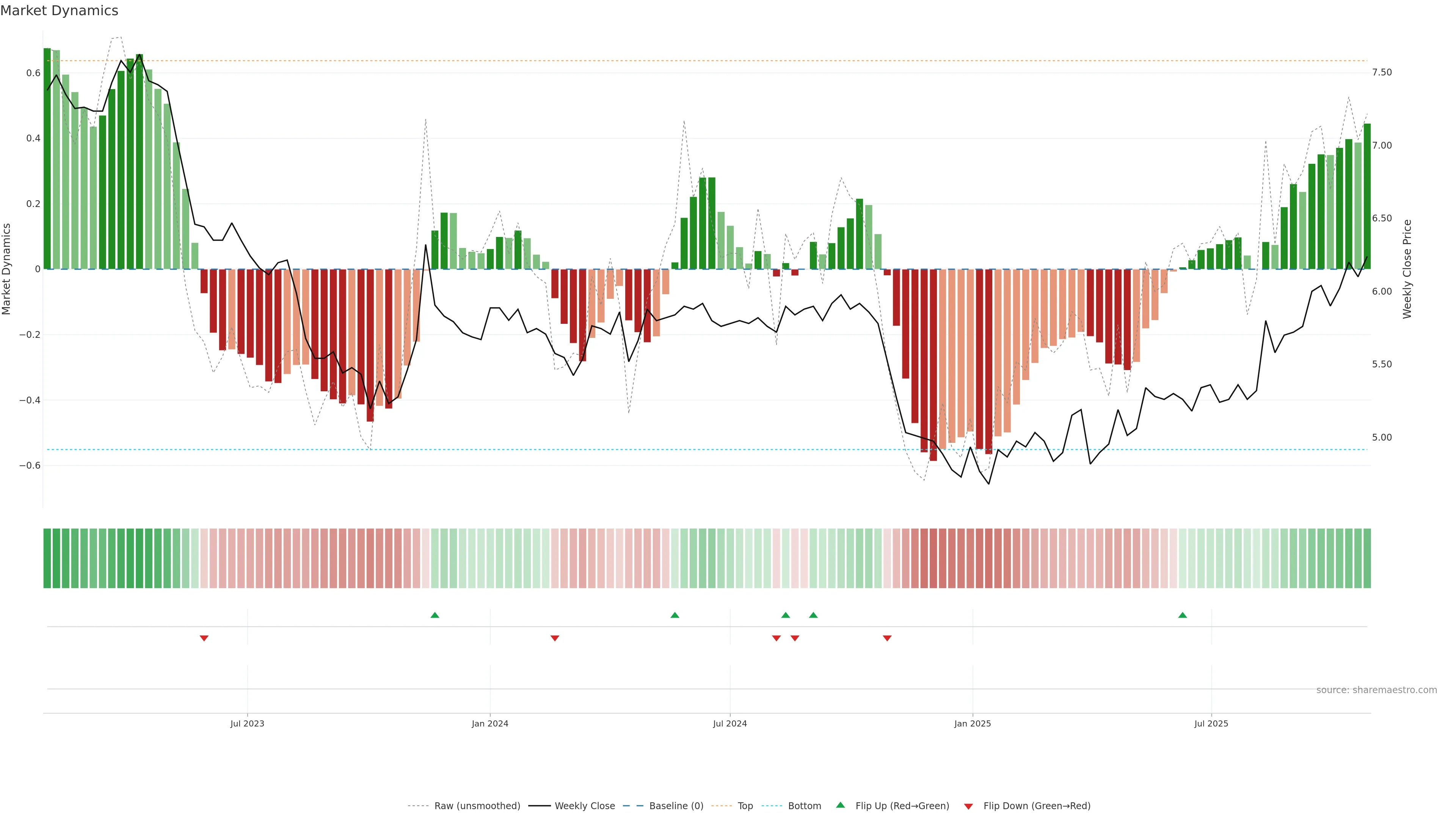
Task: Click the source: sharemaestro.com text
Action: 1376,690
